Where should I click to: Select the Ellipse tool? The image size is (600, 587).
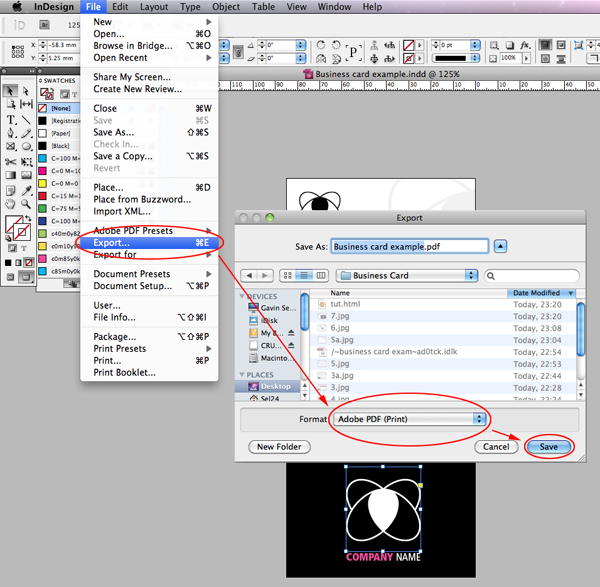(x=26, y=146)
